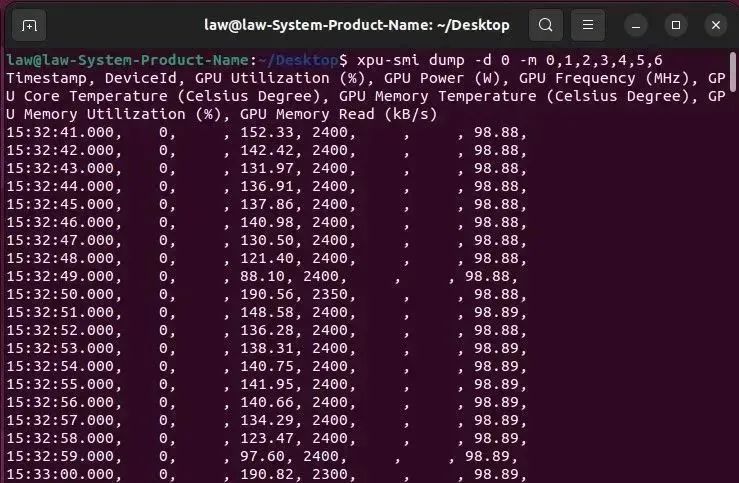This screenshot has width=739, height=483.
Task: Click power value 140.75
Action: pyautogui.click(x=267, y=366)
